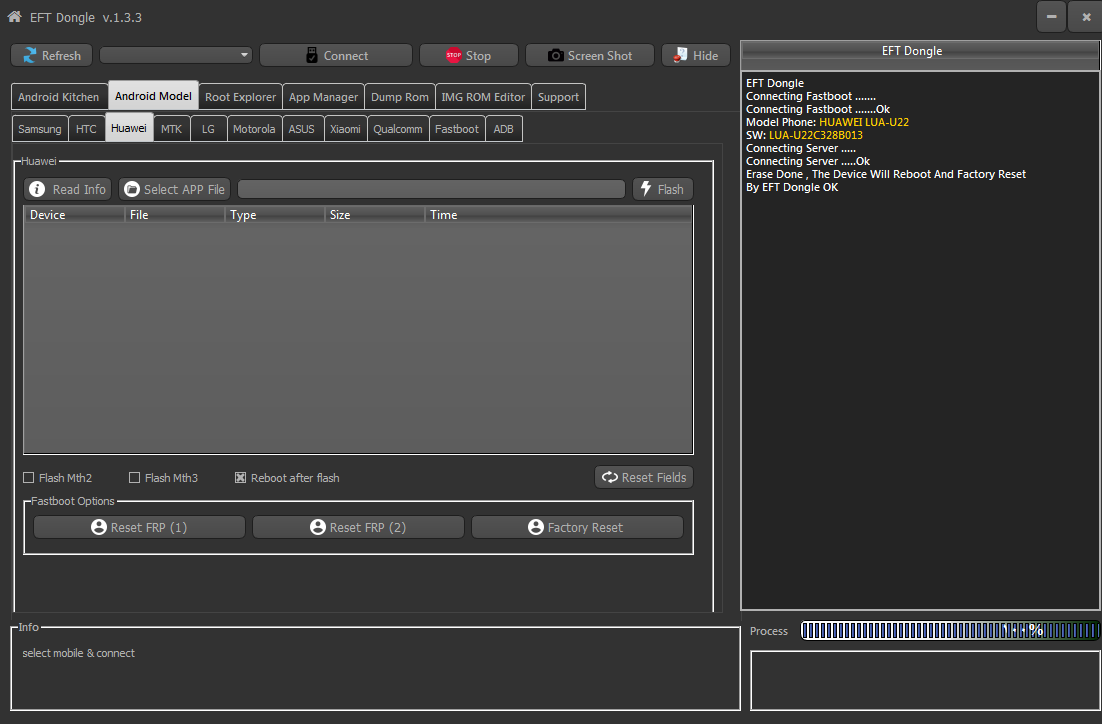Click the Hide button
The image size is (1102, 724).
tap(696, 56)
